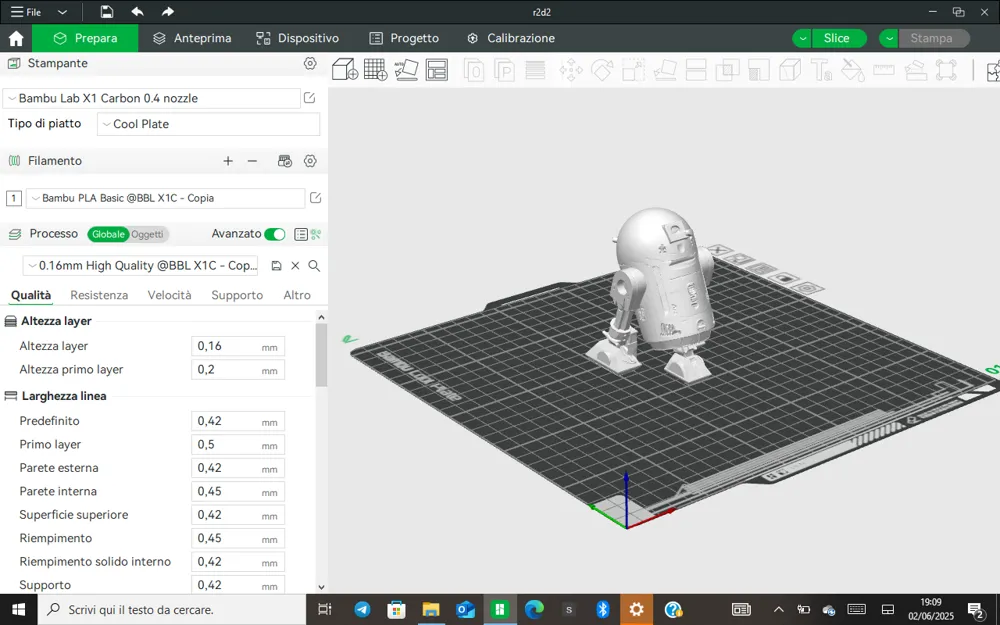Switch to the Calibrazione tab
This screenshot has height=625, width=1000.
[511, 38]
